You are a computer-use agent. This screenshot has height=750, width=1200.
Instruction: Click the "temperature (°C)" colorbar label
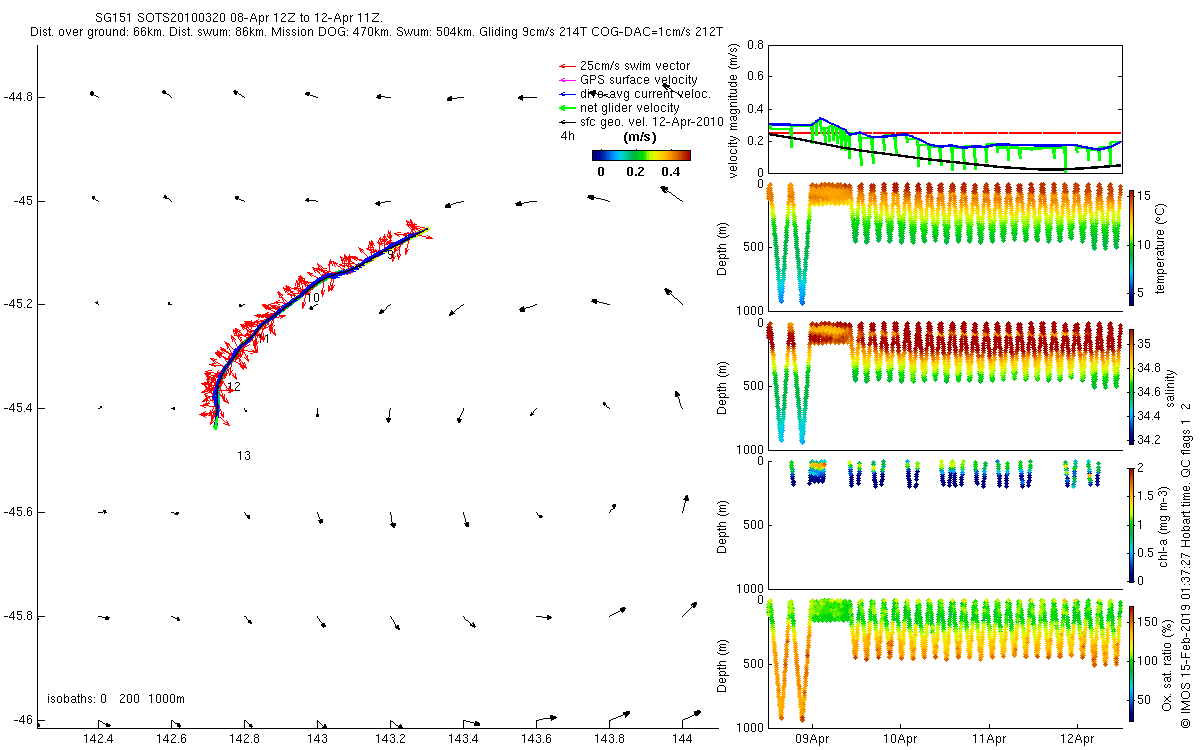coord(1162,248)
